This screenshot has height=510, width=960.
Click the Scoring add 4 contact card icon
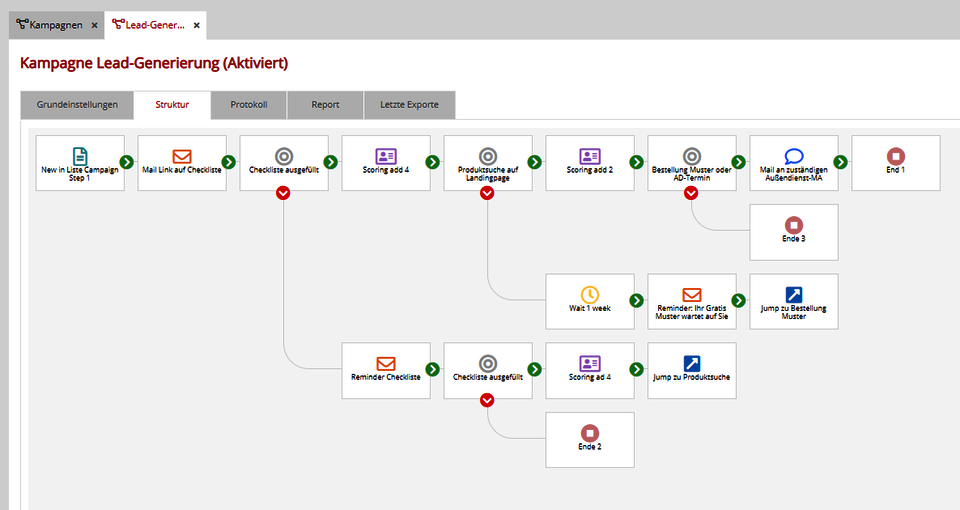[386, 156]
